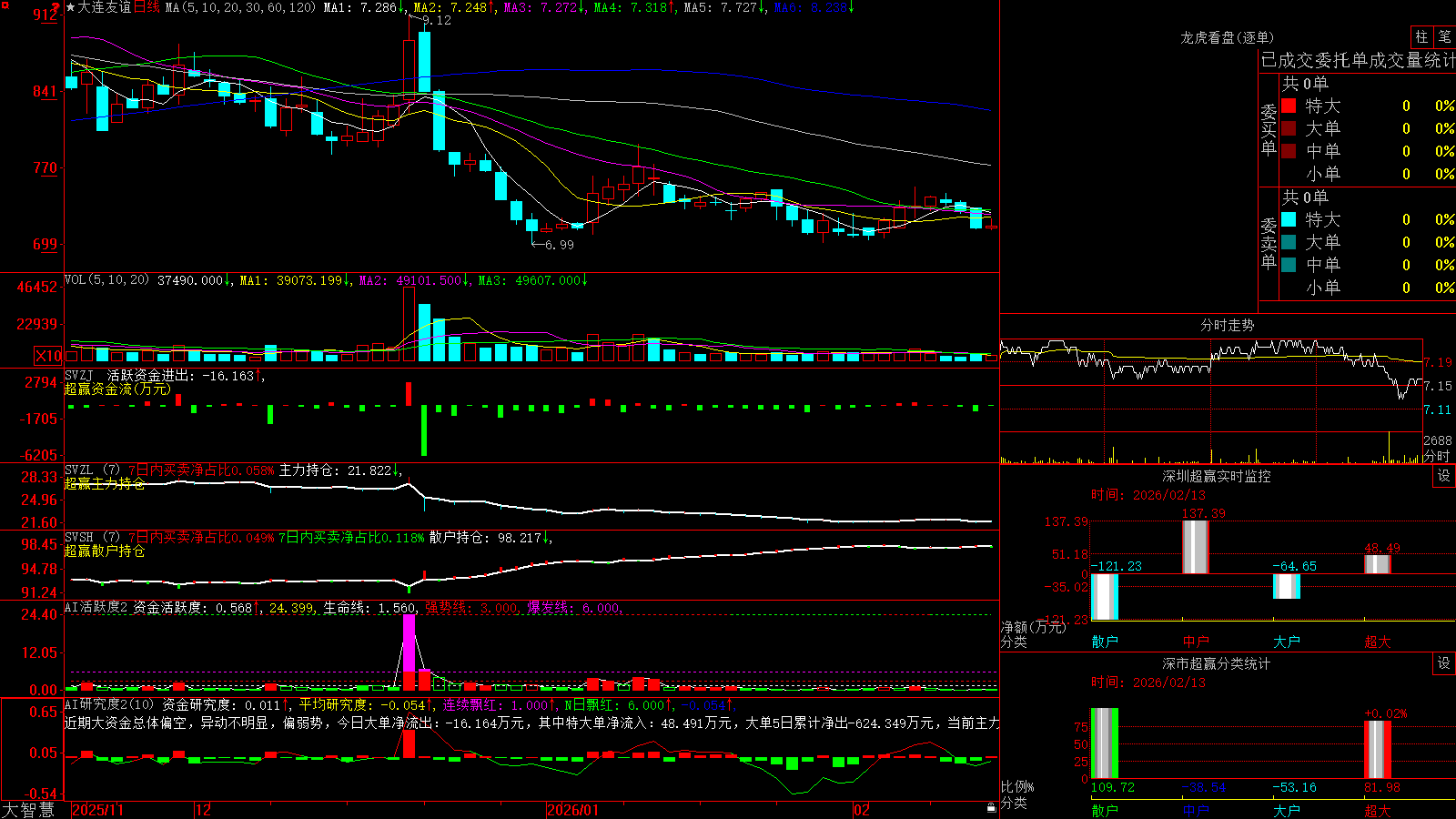Click the 超赢主力持仓 label
This screenshot has width=1456, height=819.
(x=105, y=483)
